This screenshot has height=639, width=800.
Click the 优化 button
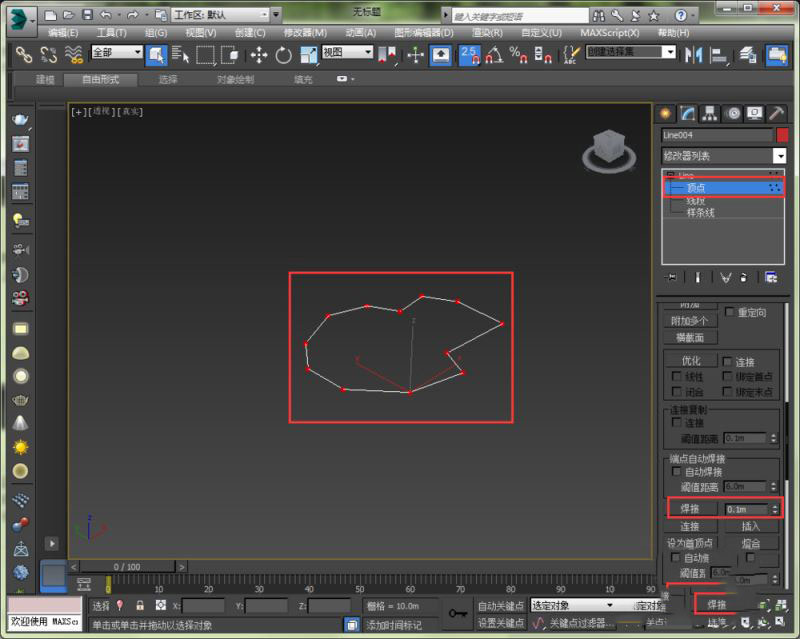click(691, 360)
